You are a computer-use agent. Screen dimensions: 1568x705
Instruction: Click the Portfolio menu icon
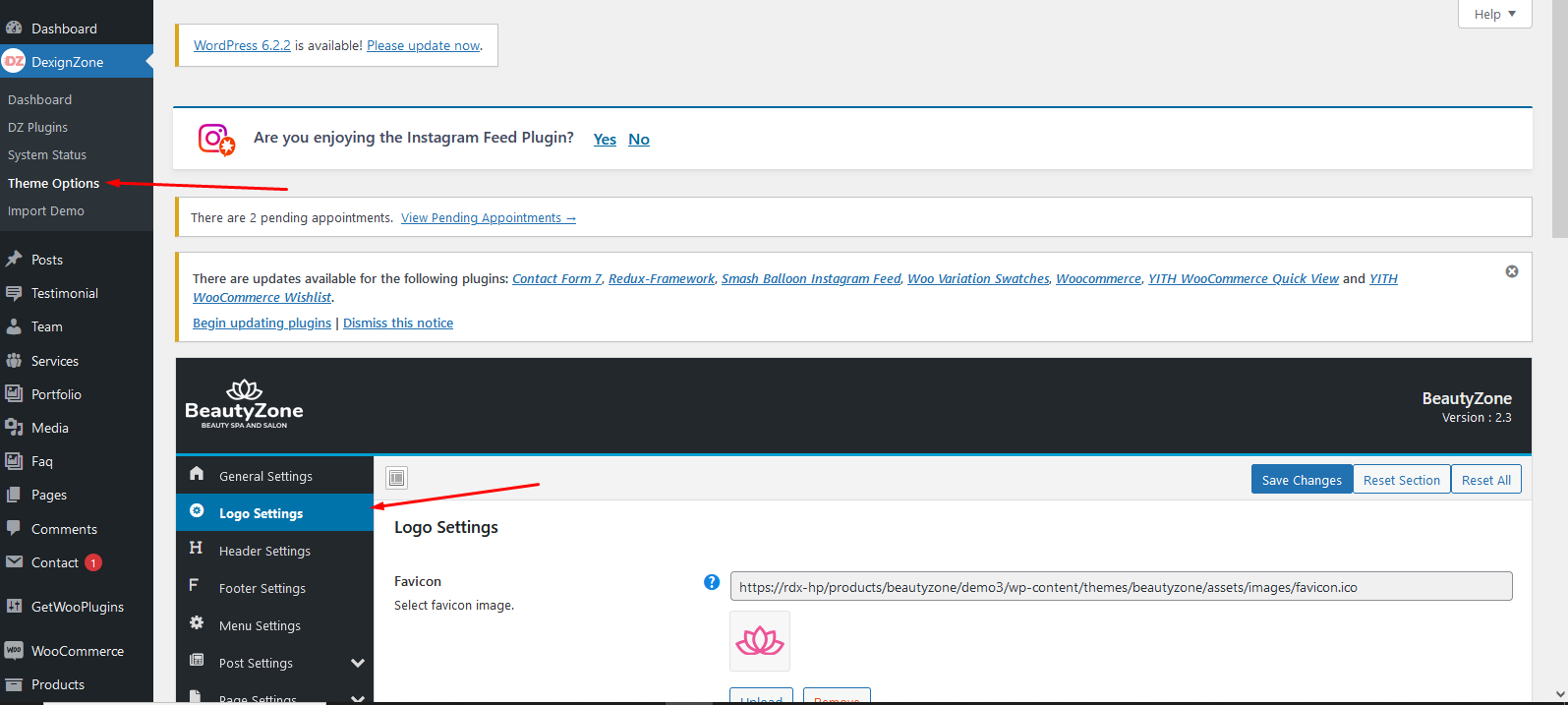pyautogui.click(x=14, y=394)
